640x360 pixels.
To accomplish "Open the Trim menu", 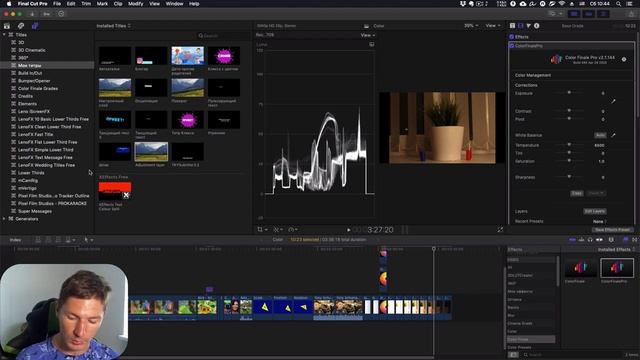I will coord(86,4).
